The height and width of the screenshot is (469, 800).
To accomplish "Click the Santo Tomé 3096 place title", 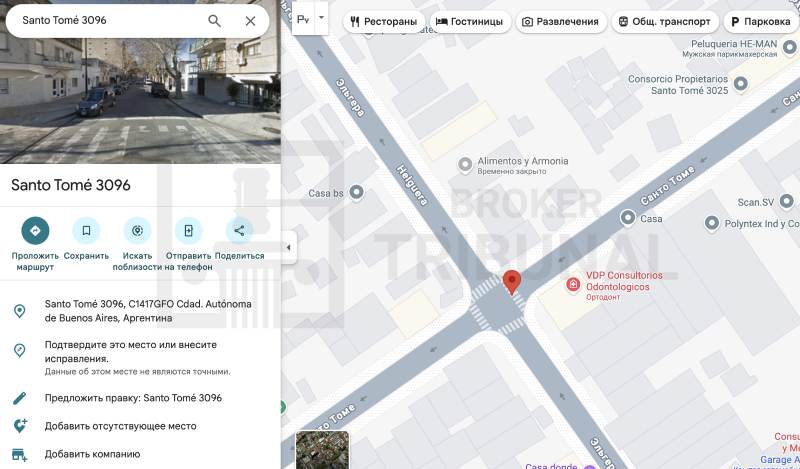I will coord(71,185).
